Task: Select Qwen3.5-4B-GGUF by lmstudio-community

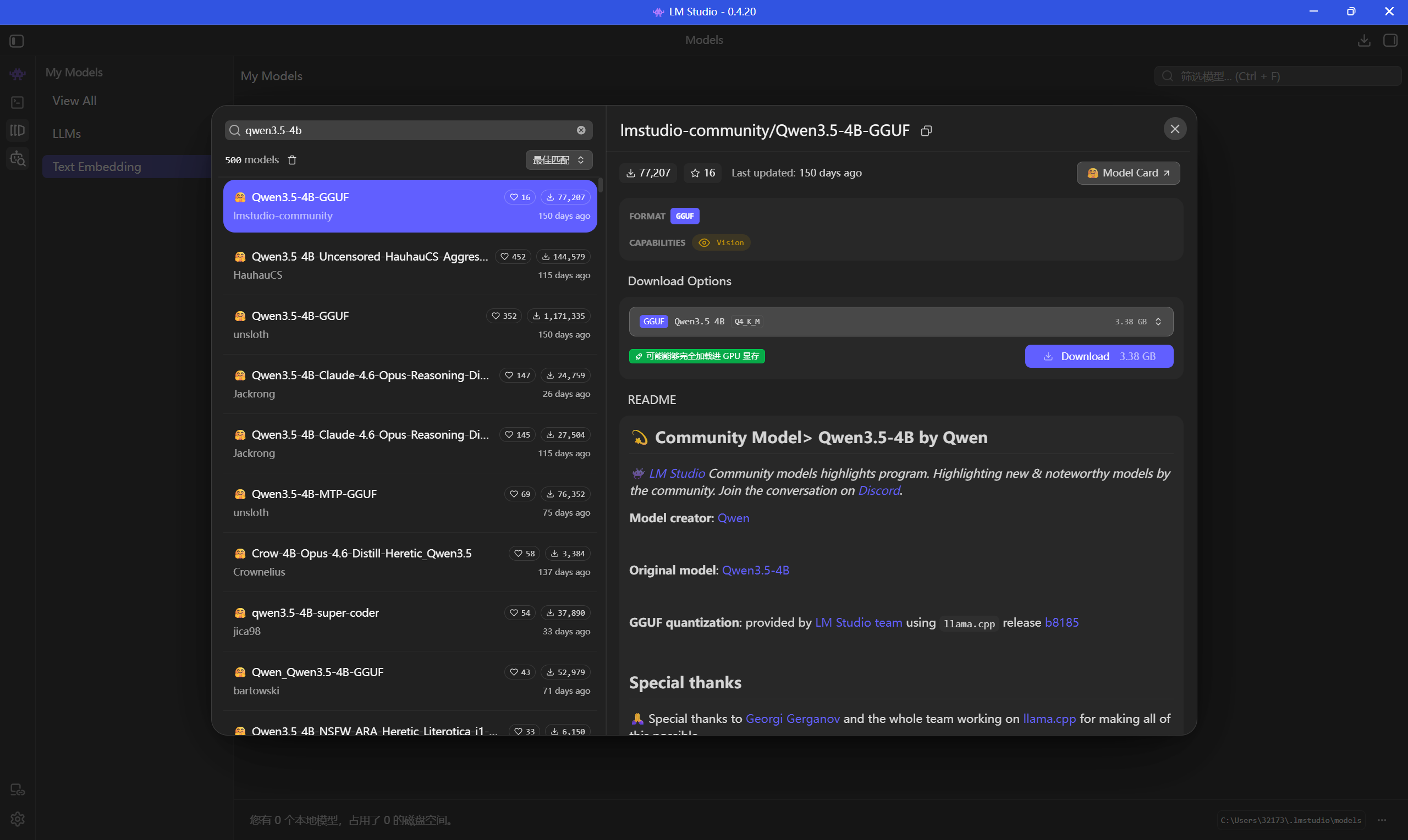Action: click(410, 206)
